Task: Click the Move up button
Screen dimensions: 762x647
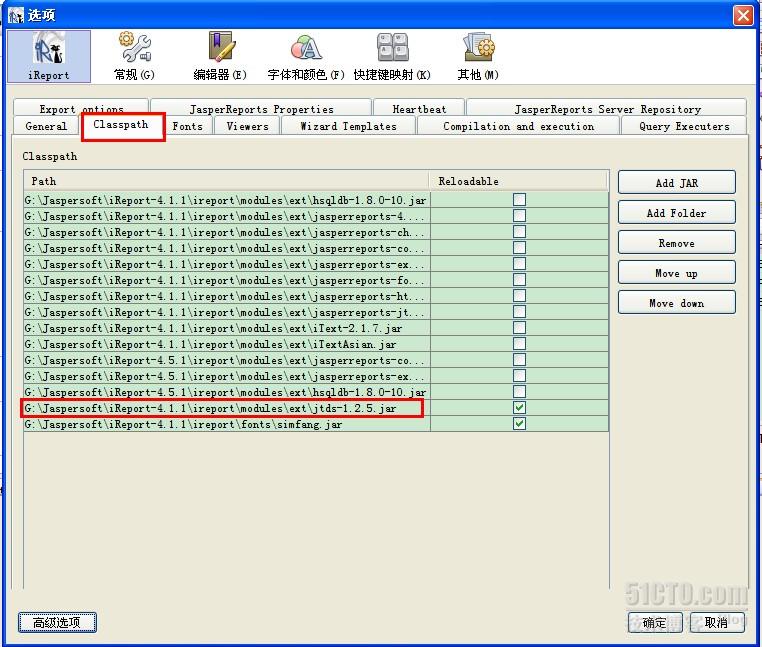Action: click(x=676, y=273)
